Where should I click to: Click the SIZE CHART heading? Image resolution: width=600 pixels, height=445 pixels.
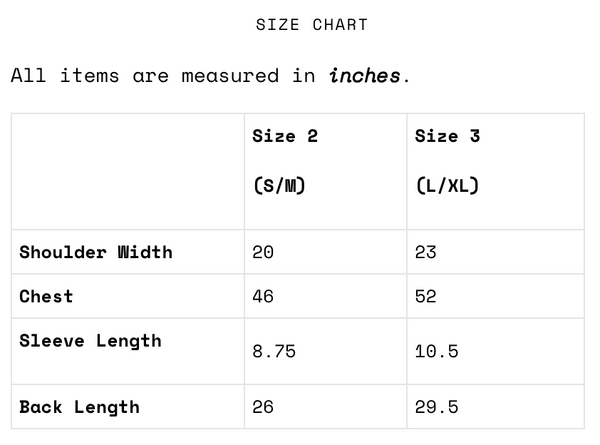311,25
